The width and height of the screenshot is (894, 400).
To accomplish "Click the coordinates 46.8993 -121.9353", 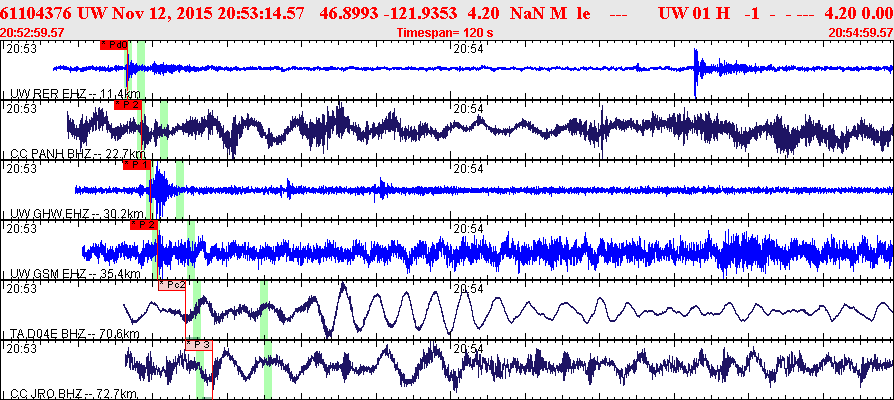I will [x=388, y=13].
